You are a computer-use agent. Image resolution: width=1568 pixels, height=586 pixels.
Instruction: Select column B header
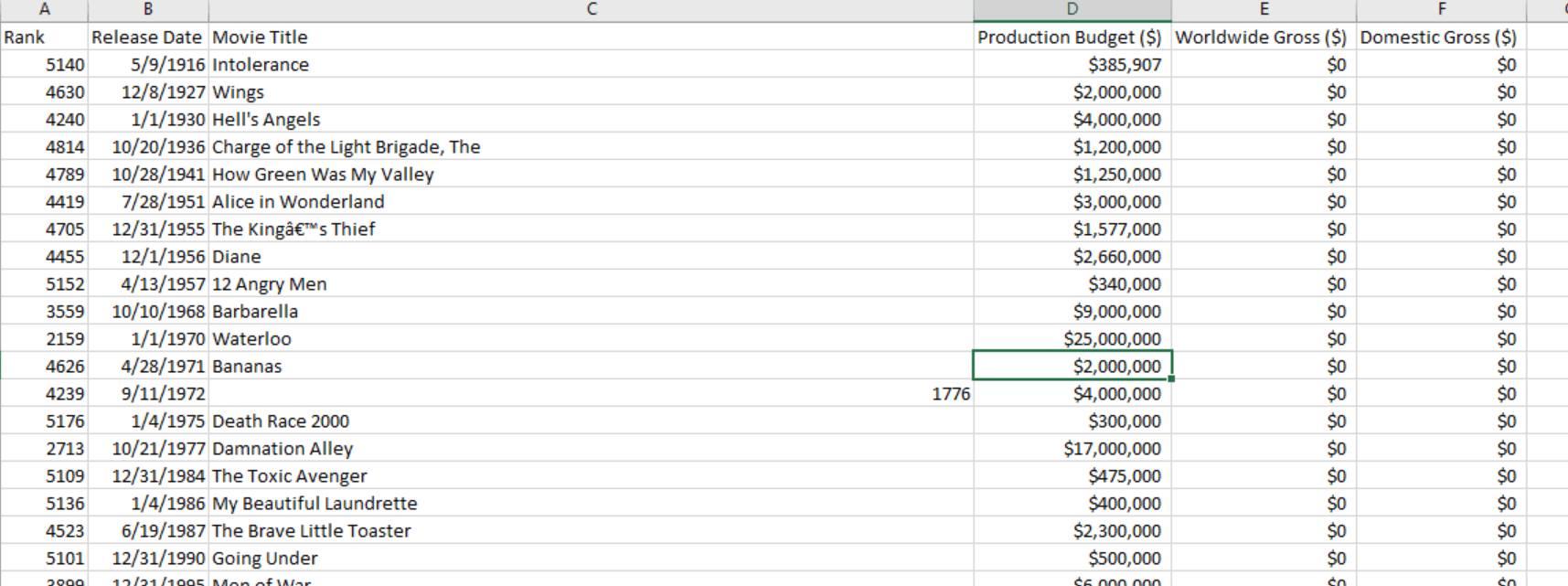148,10
